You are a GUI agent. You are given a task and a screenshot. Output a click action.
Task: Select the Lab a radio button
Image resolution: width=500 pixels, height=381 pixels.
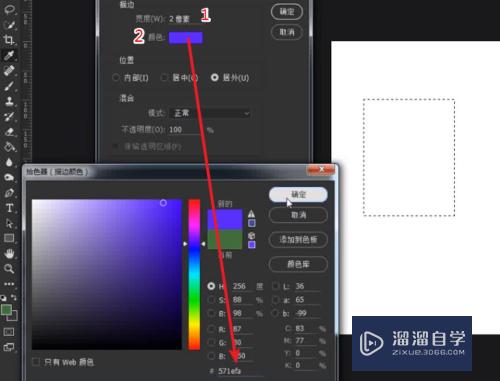(x=276, y=300)
